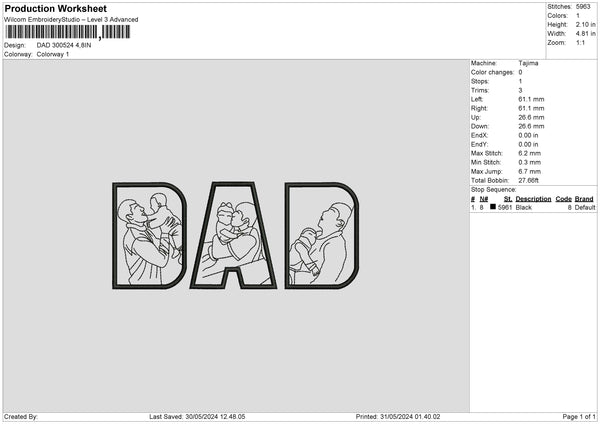The image size is (600, 424).
Task: Click the "Color changes:" label
Action: (492, 72)
